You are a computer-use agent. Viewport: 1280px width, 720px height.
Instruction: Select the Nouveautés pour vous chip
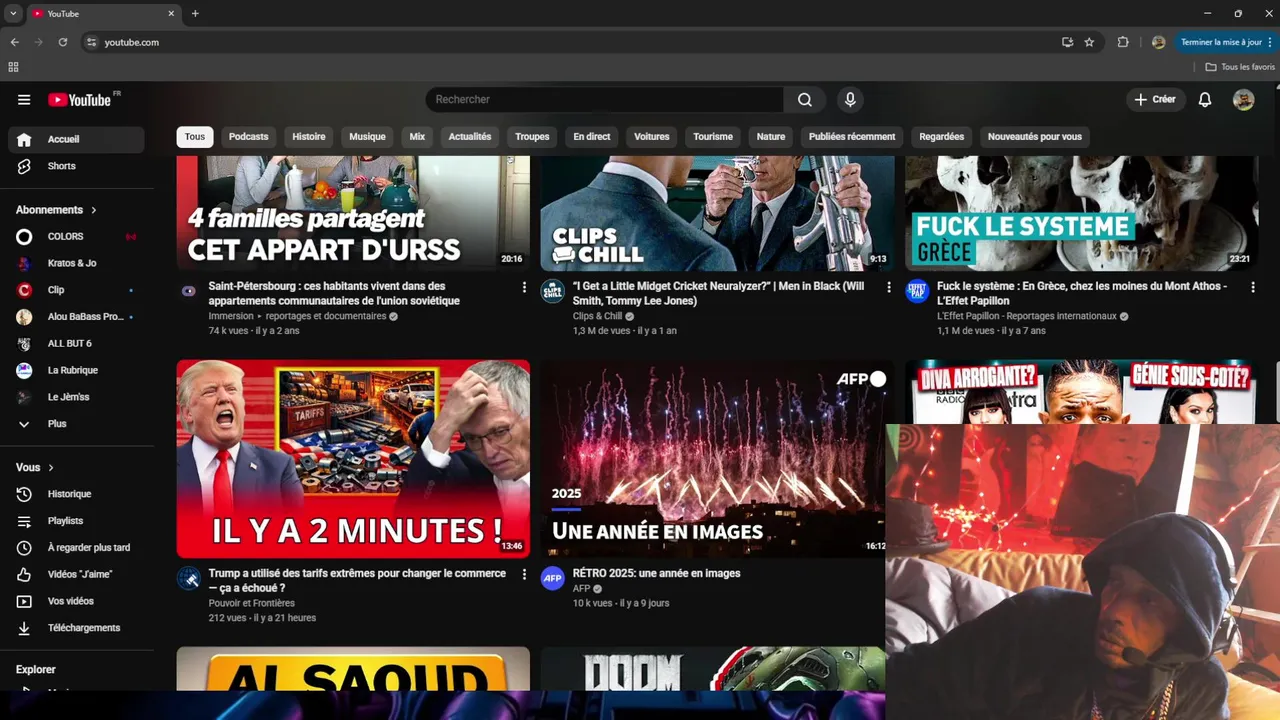pyautogui.click(x=1035, y=137)
